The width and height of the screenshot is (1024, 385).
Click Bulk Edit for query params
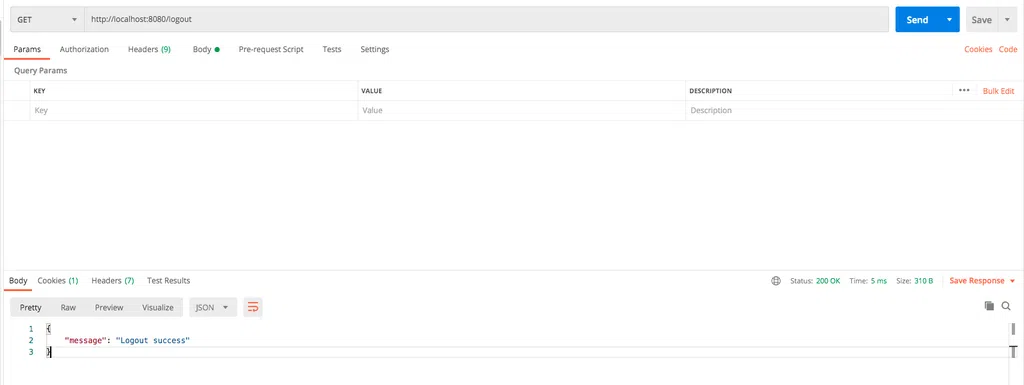(x=999, y=91)
